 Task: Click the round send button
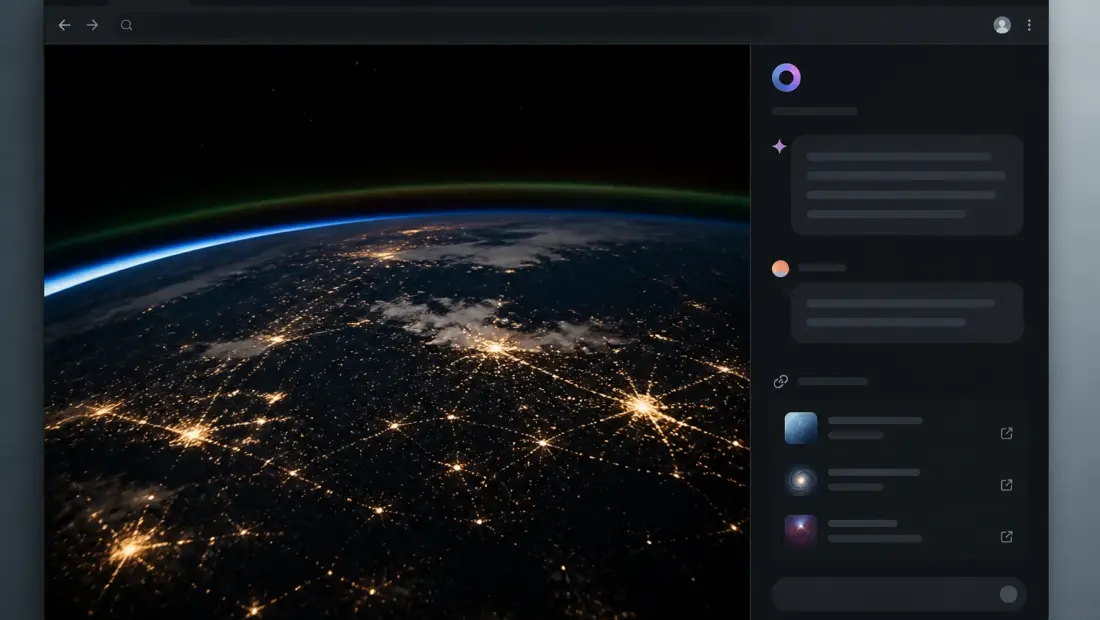point(1008,594)
